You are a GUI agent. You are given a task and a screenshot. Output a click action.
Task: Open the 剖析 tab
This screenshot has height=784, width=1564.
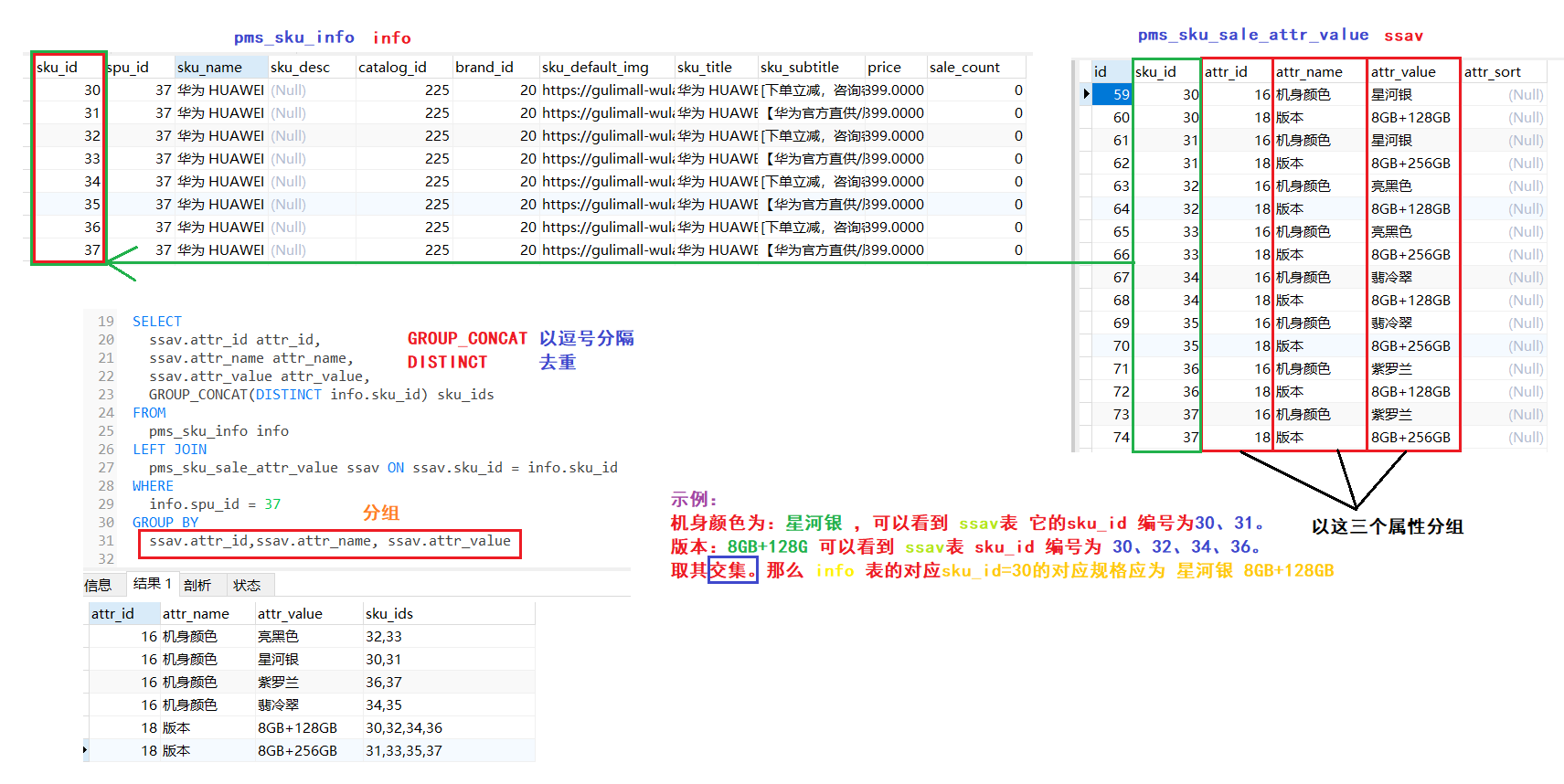tap(197, 585)
